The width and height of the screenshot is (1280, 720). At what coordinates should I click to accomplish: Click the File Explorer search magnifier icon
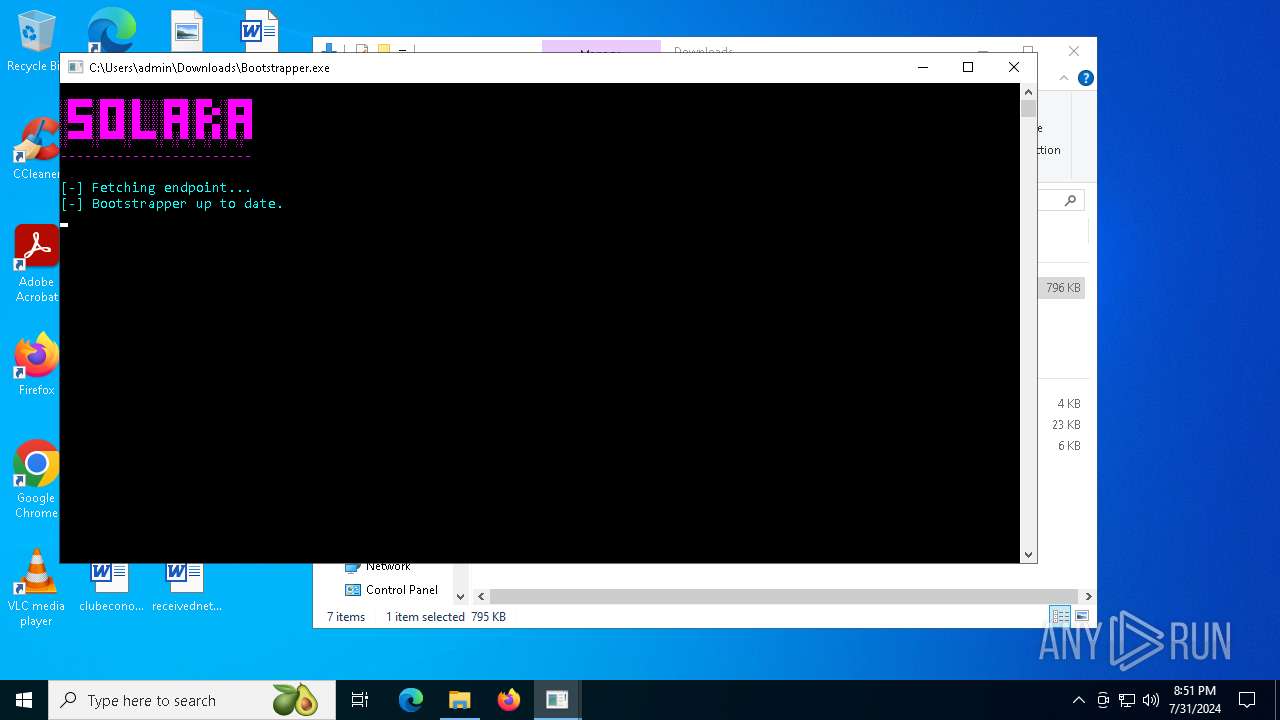tap(1070, 201)
